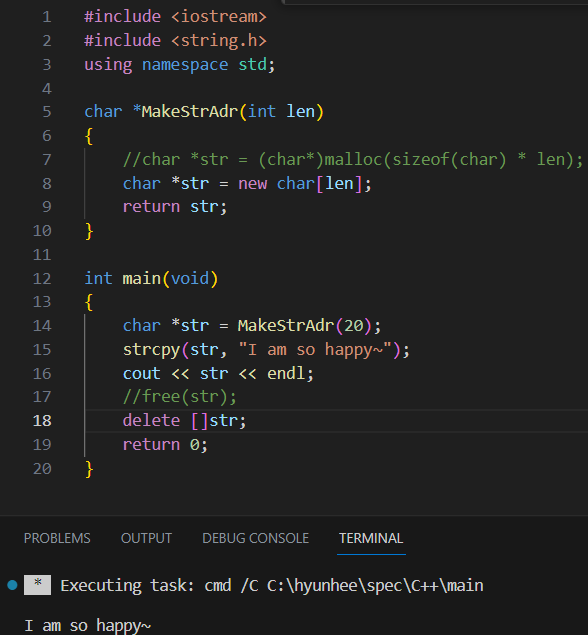This screenshot has height=635, width=588.
Task: Click the 'cout << str << endl;' line
Action: click(x=218, y=373)
